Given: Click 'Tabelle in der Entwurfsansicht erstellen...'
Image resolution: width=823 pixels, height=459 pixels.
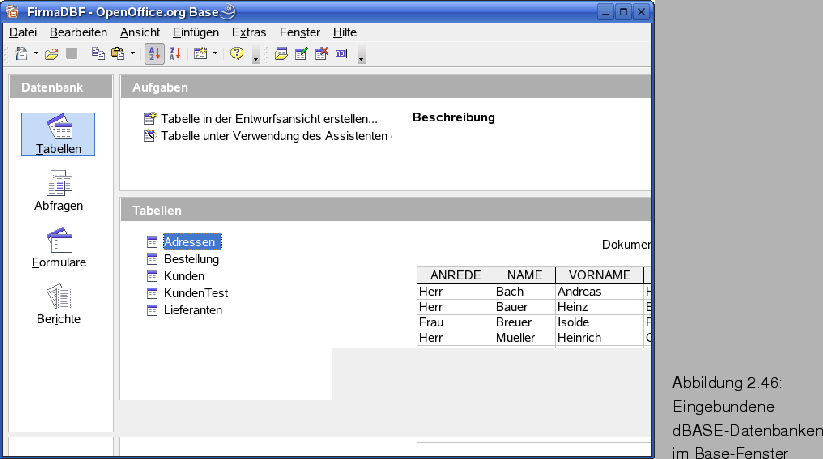Looking at the screenshot, I should point(269,119).
